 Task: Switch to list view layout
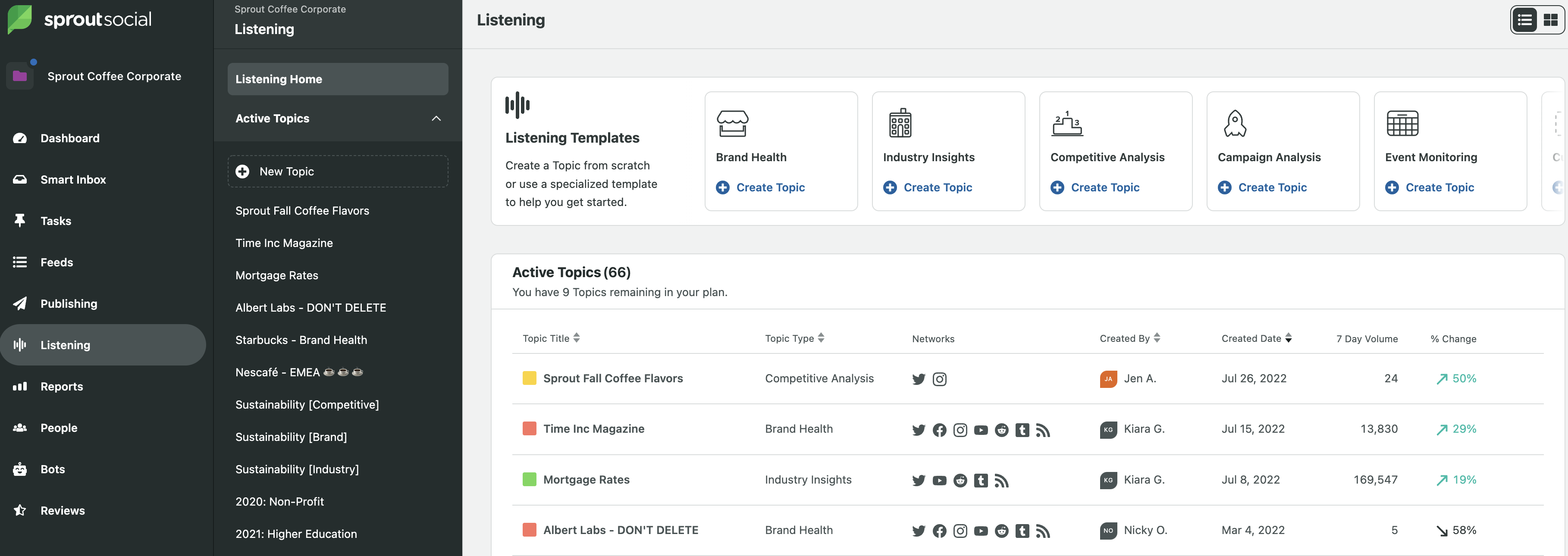(x=1525, y=20)
